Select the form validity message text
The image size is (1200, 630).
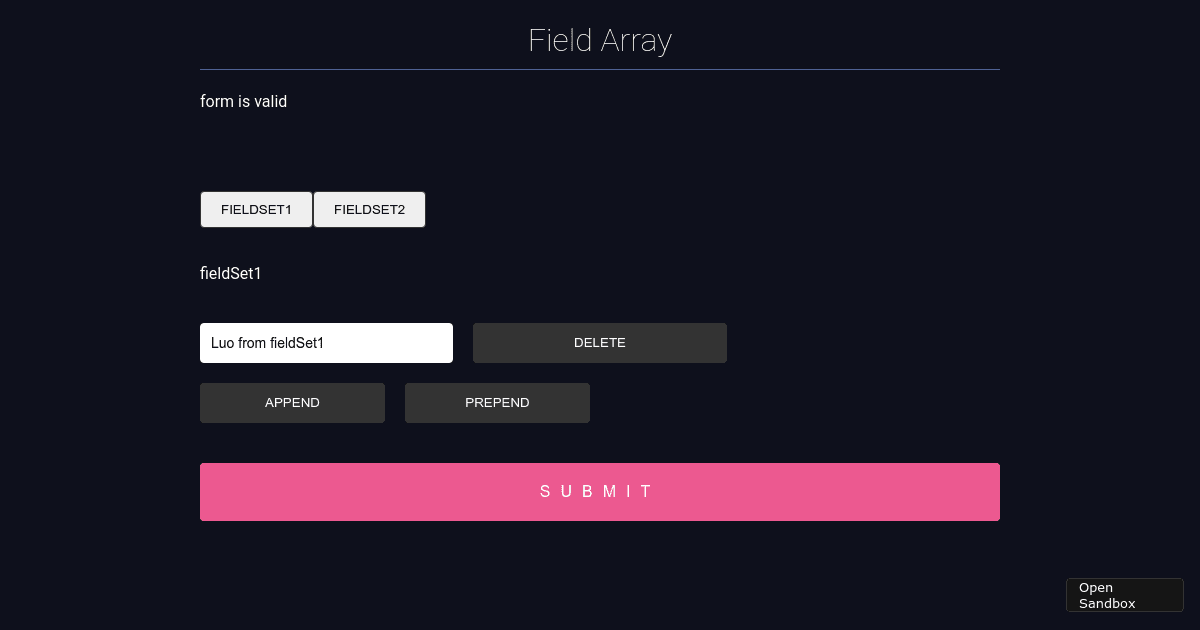(243, 101)
